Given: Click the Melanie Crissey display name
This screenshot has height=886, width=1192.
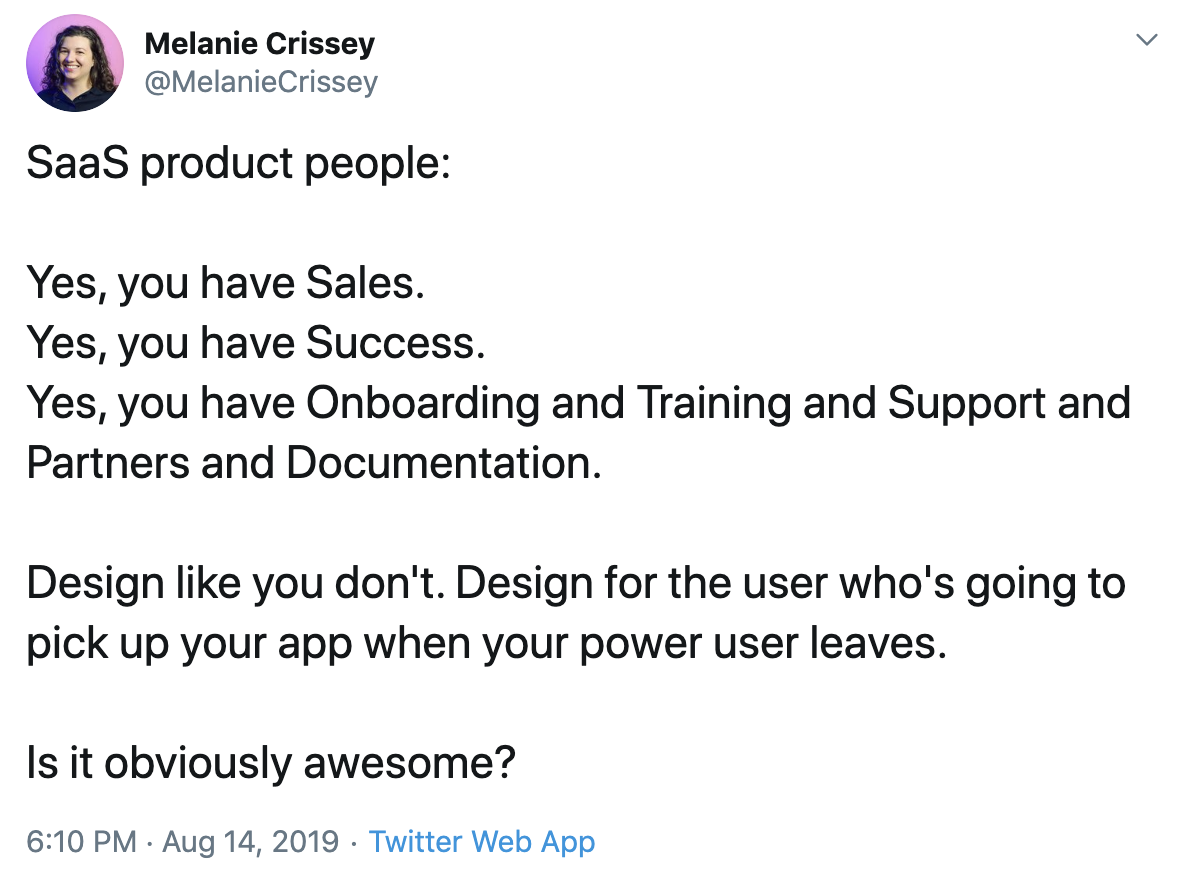Looking at the screenshot, I should pos(259,44).
